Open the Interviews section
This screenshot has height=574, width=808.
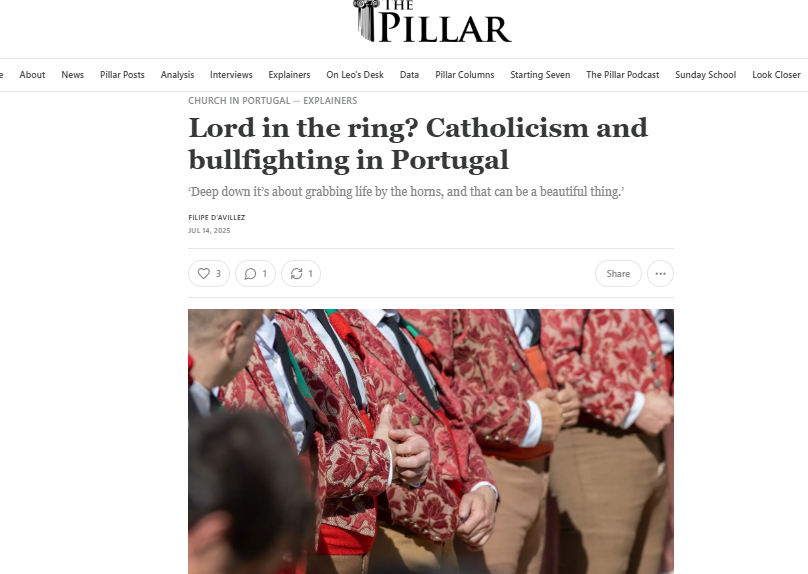231,75
